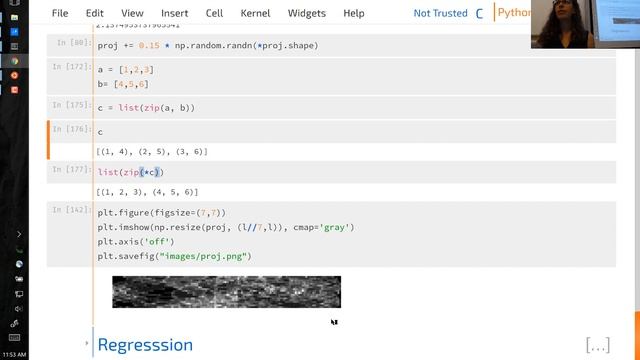This screenshot has width=640, height=360.
Task: Click the In [172] cell prompt
Action: (x=71, y=66)
